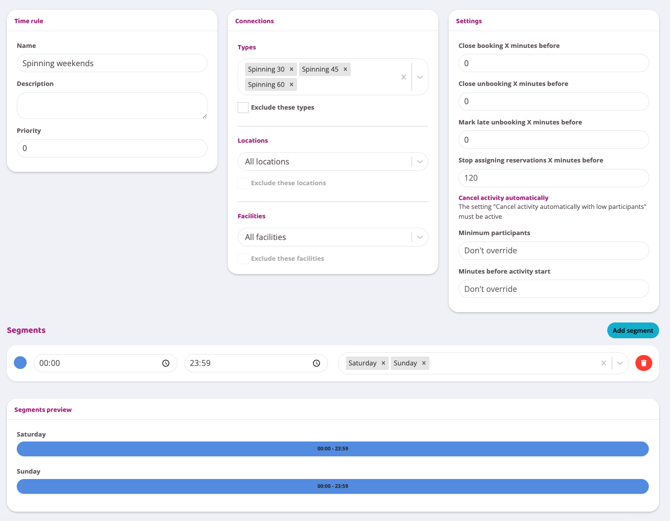Remove the Spinning 30 tag
The width and height of the screenshot is (670, 521).
click(292, 70)
